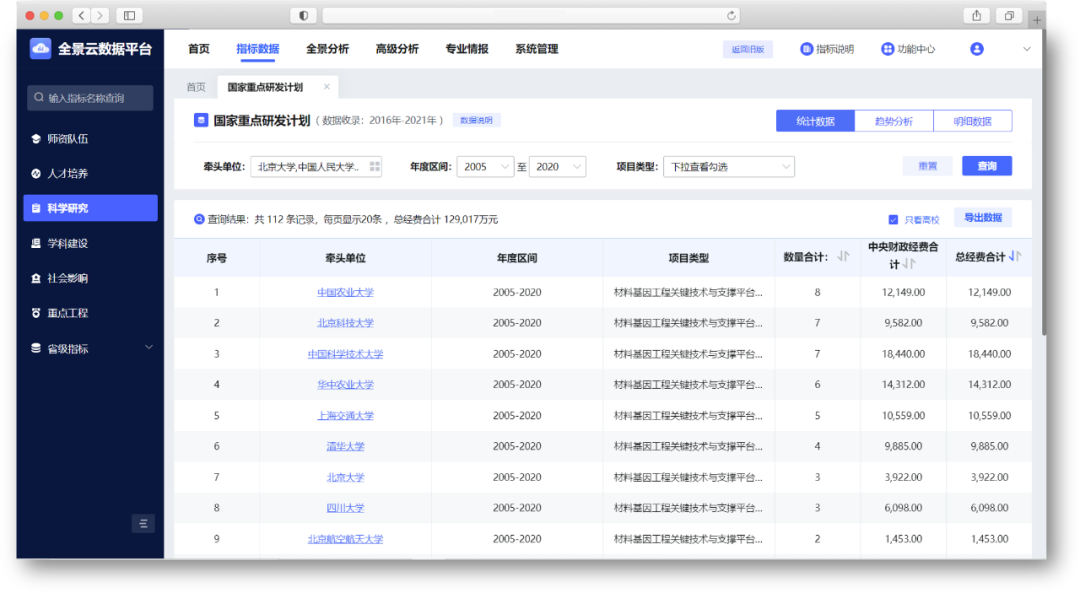Click the 学科建设 sidebar icon
This screenshot has height=593, width=1080.
click(x=36, y=243)
